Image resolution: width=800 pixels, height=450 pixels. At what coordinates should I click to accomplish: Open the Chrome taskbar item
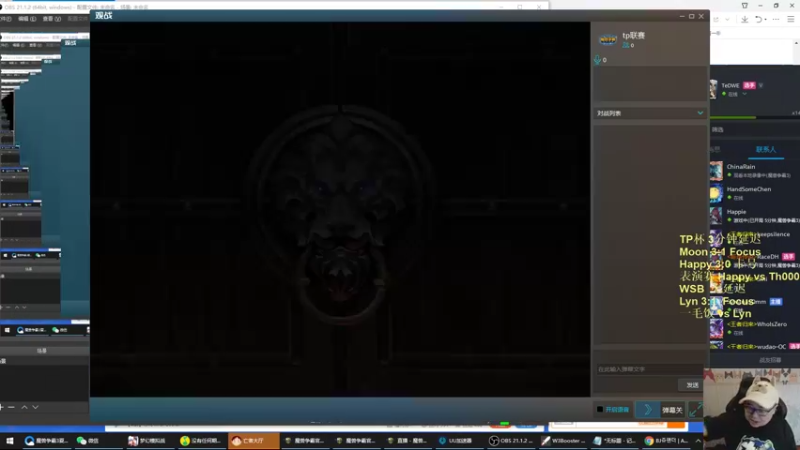(667, 440)
